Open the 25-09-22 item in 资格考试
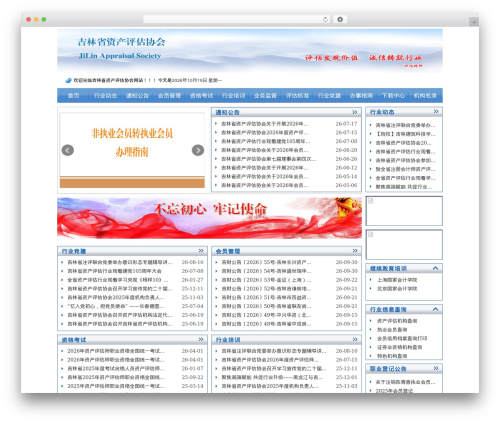The height and width of the screenshot is (423, 500). [116, 377]
